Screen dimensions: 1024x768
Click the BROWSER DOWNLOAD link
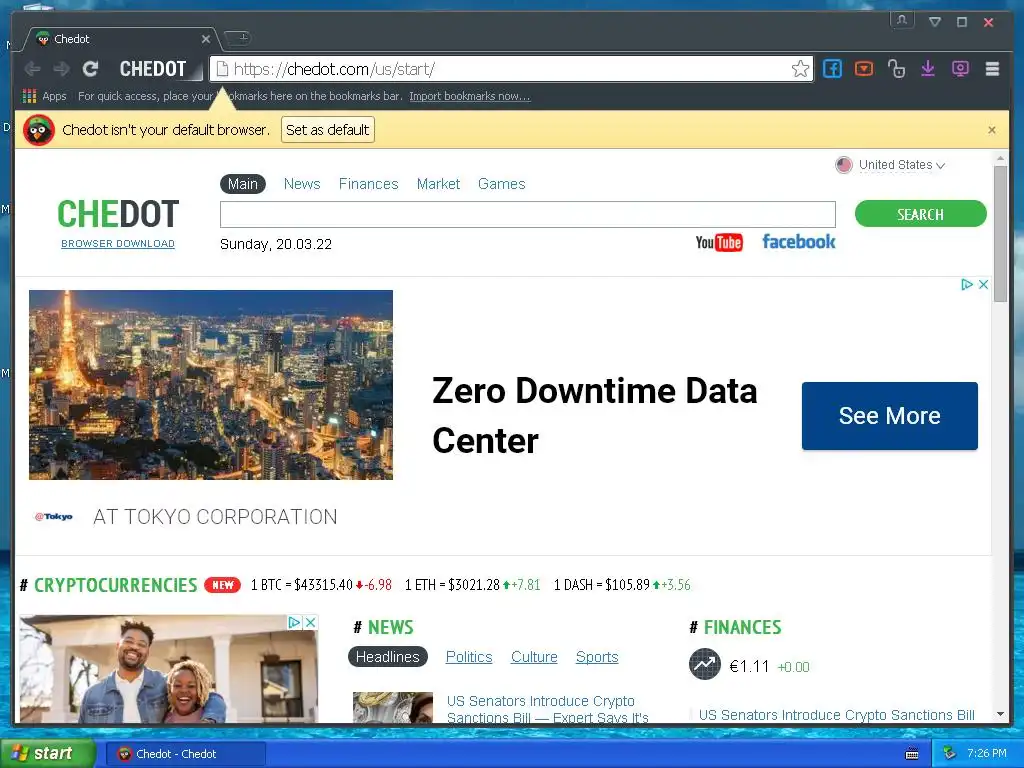118,244
